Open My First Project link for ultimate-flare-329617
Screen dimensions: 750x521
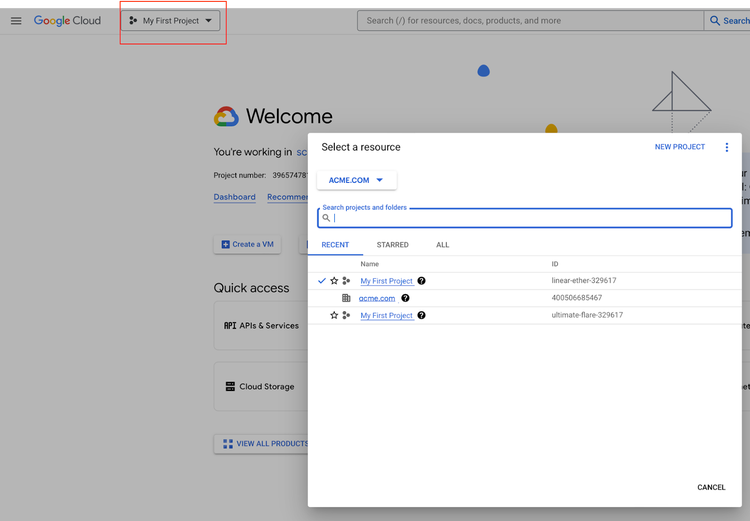click(x=386, y=315)
